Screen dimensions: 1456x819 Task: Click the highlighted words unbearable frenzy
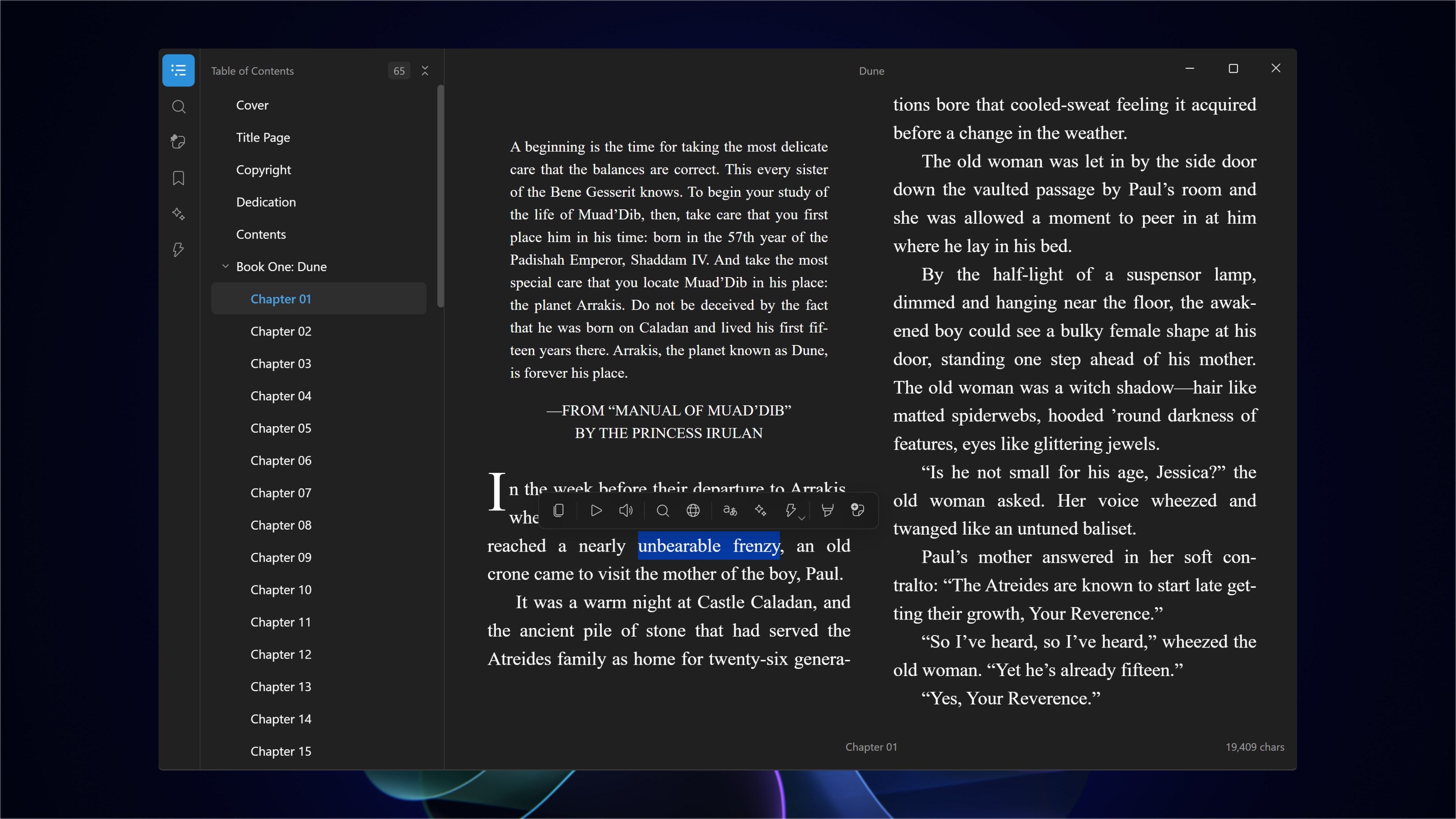[709, 546]
